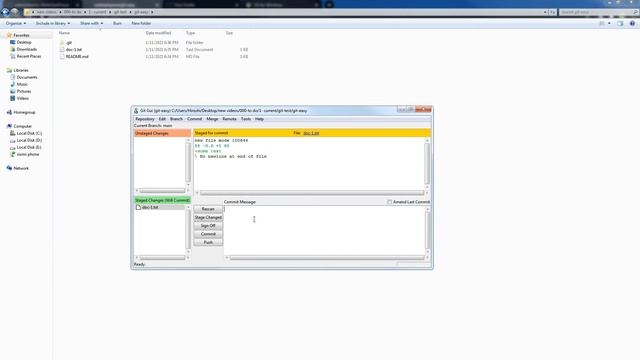This screenshot has width=640, height=360.
Task: Open Network in the navigation pane
Action: [x=21, y=168]
